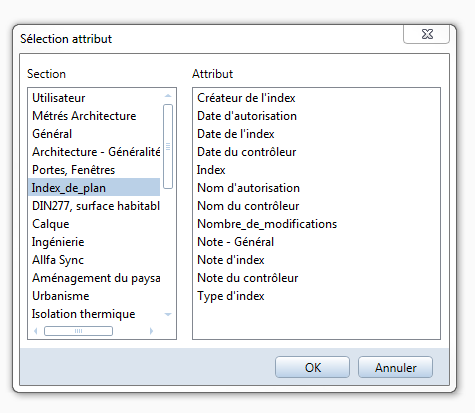This screenshot has width=475, height=413.
Task: Close the Sélection attribut dialog
Action: pos(426,34)
